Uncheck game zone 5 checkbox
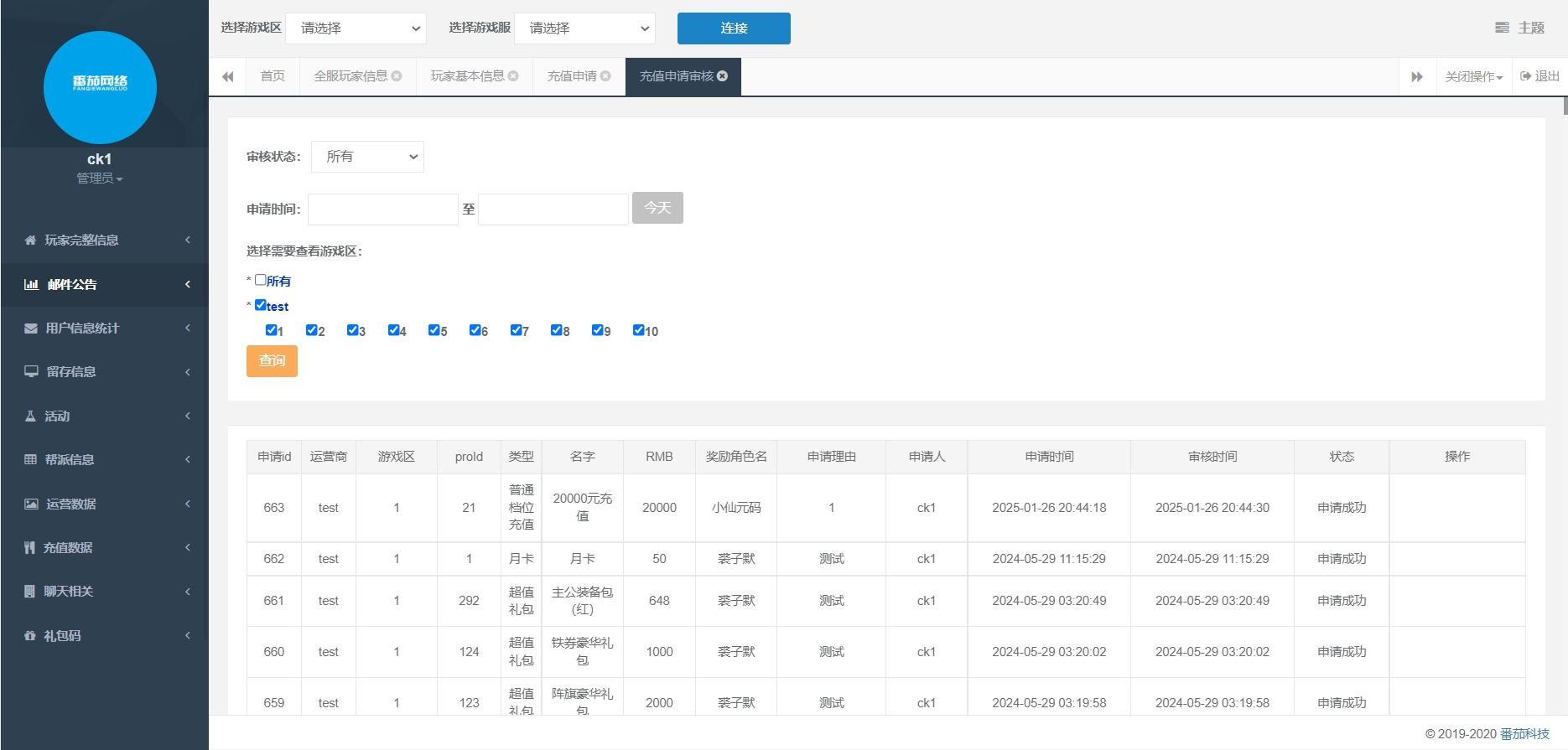This screenshot has height=750, width=1568. (434, 330)
